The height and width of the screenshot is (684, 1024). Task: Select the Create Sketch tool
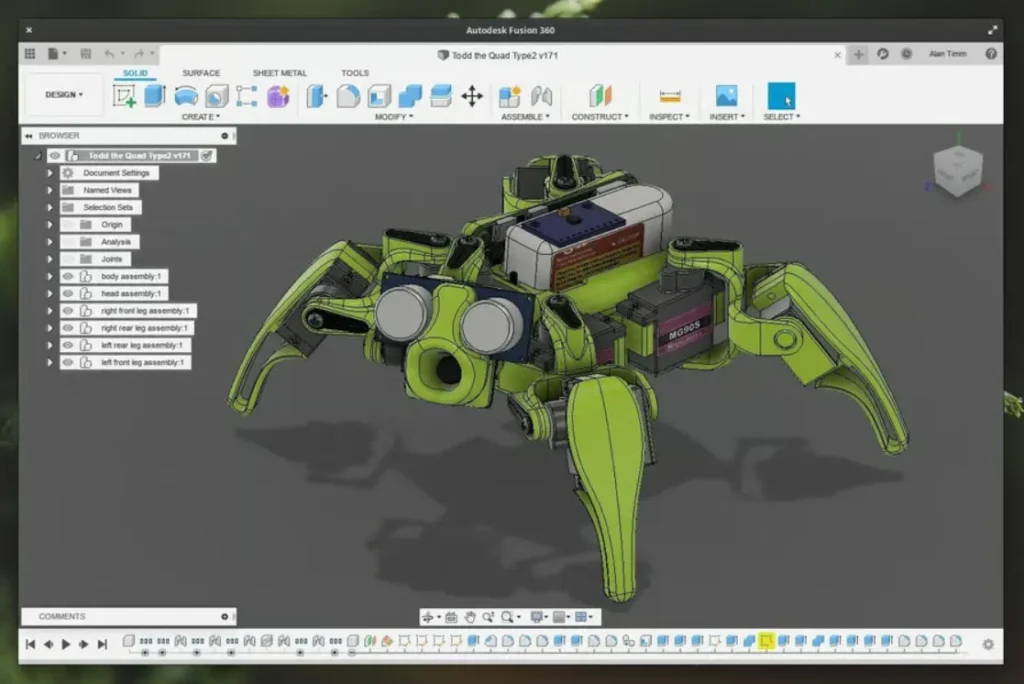125,96
